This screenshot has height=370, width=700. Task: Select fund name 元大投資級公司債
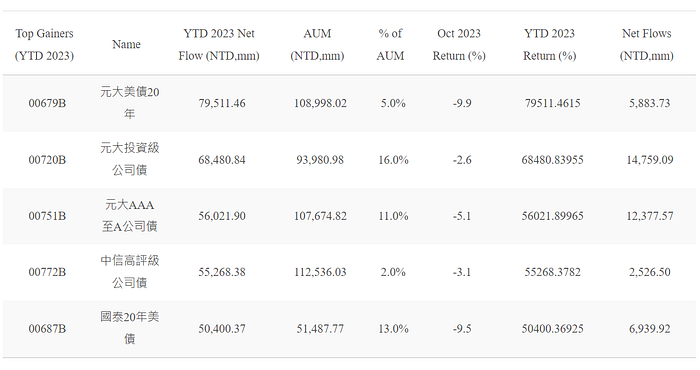pyautogui.click(x=129, y=159)
